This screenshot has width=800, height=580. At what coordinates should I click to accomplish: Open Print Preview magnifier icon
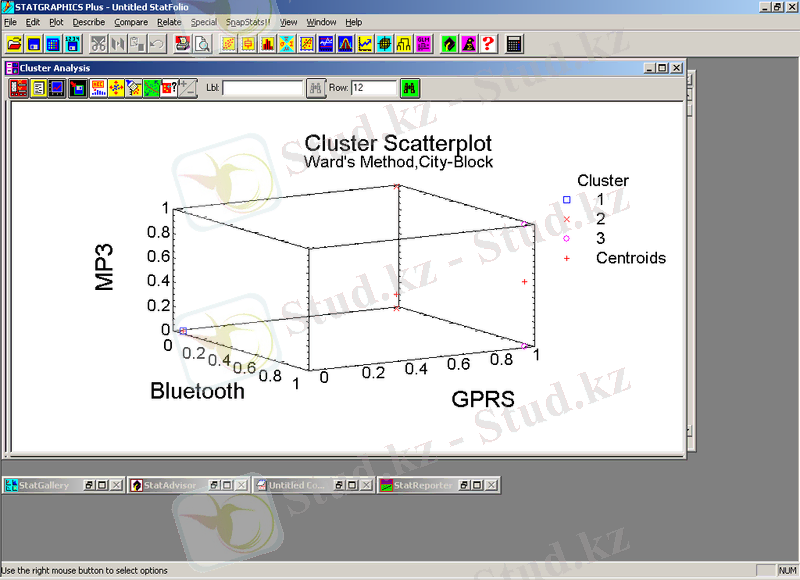202,44
